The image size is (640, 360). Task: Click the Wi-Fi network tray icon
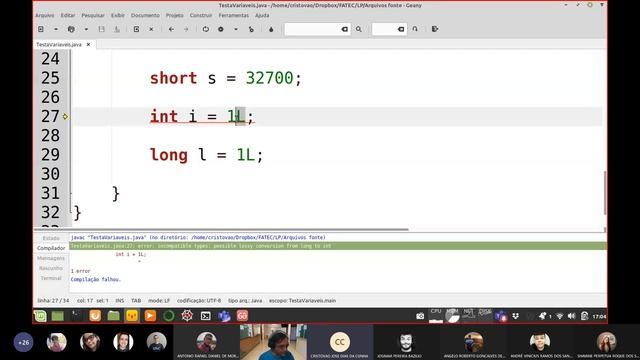[560, 316]
